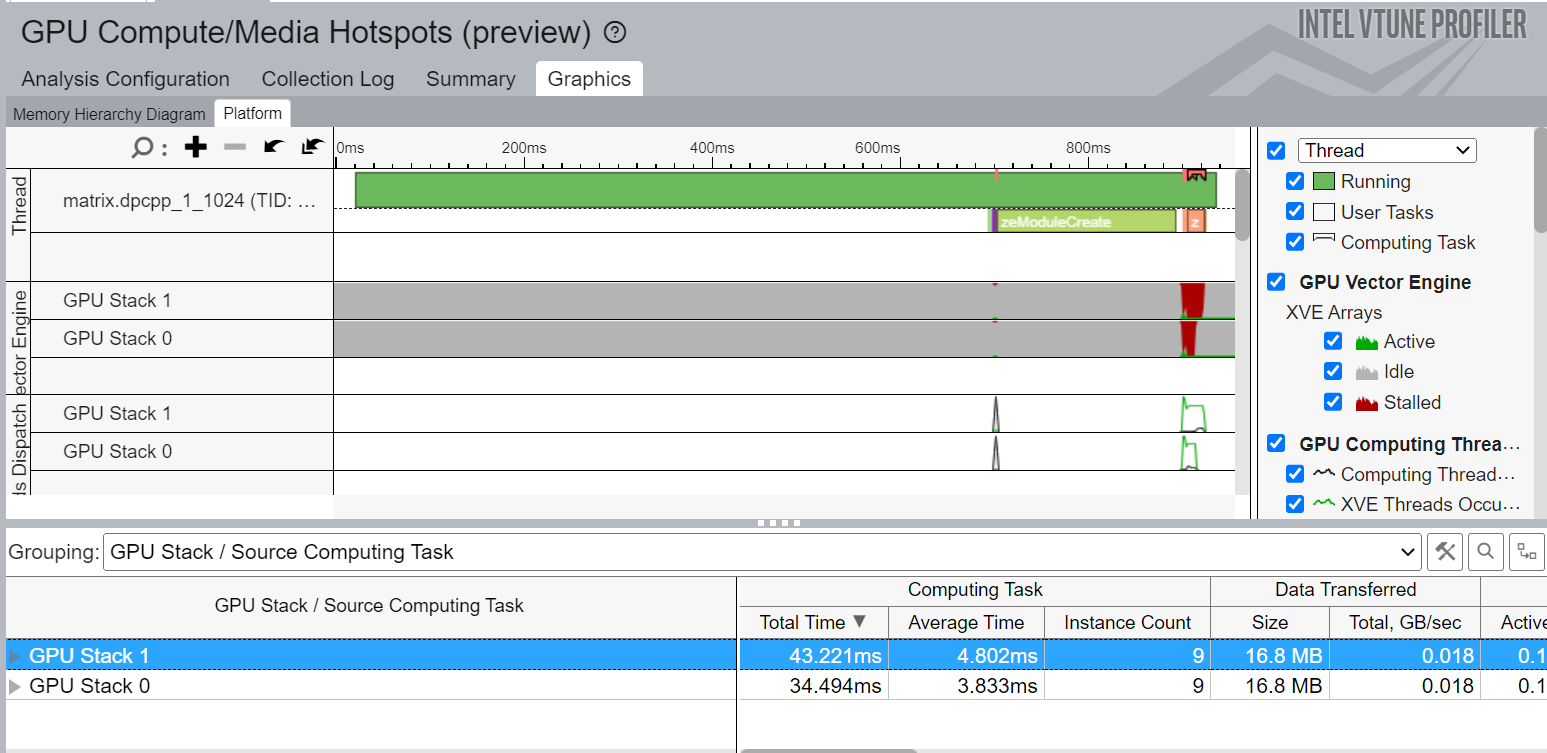Click the expand hierarchy icon beside search
Image resolution: width=1547 pixels, height=753 pixels.
click(x=1526, y=551)
